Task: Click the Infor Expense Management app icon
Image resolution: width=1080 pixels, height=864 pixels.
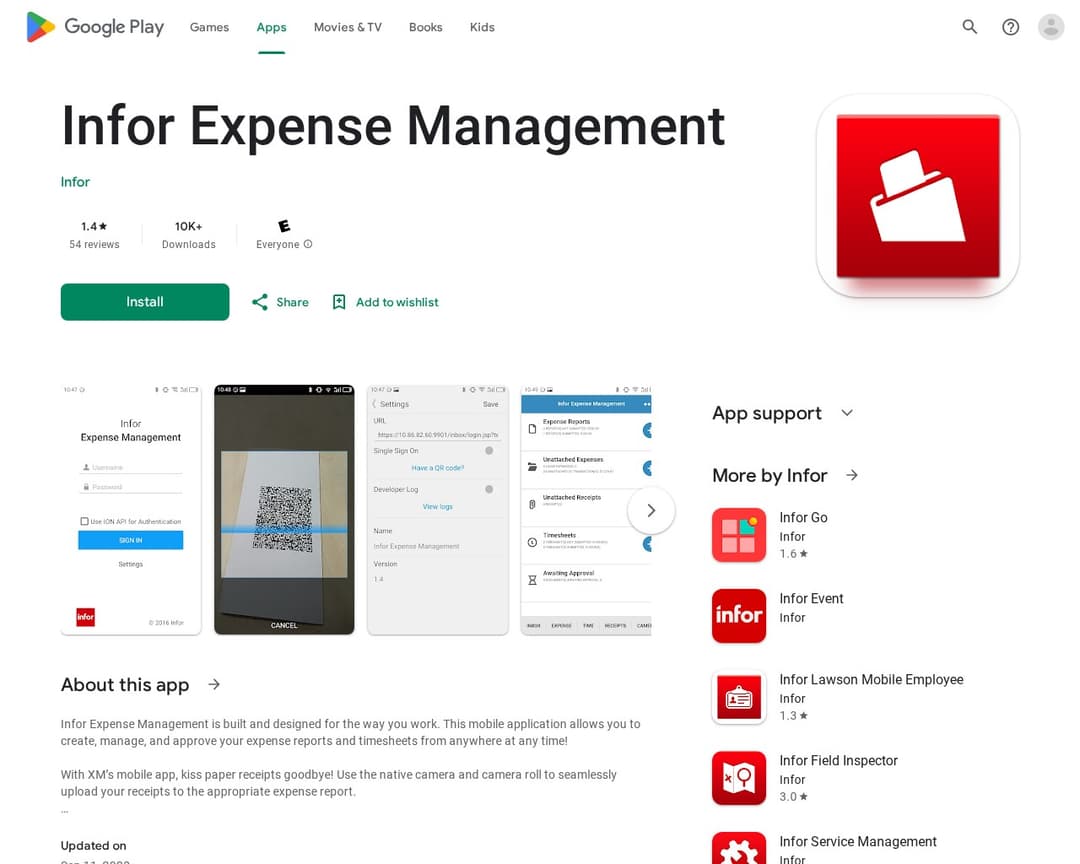Action: pyautogui.click(x=917, y=196)
